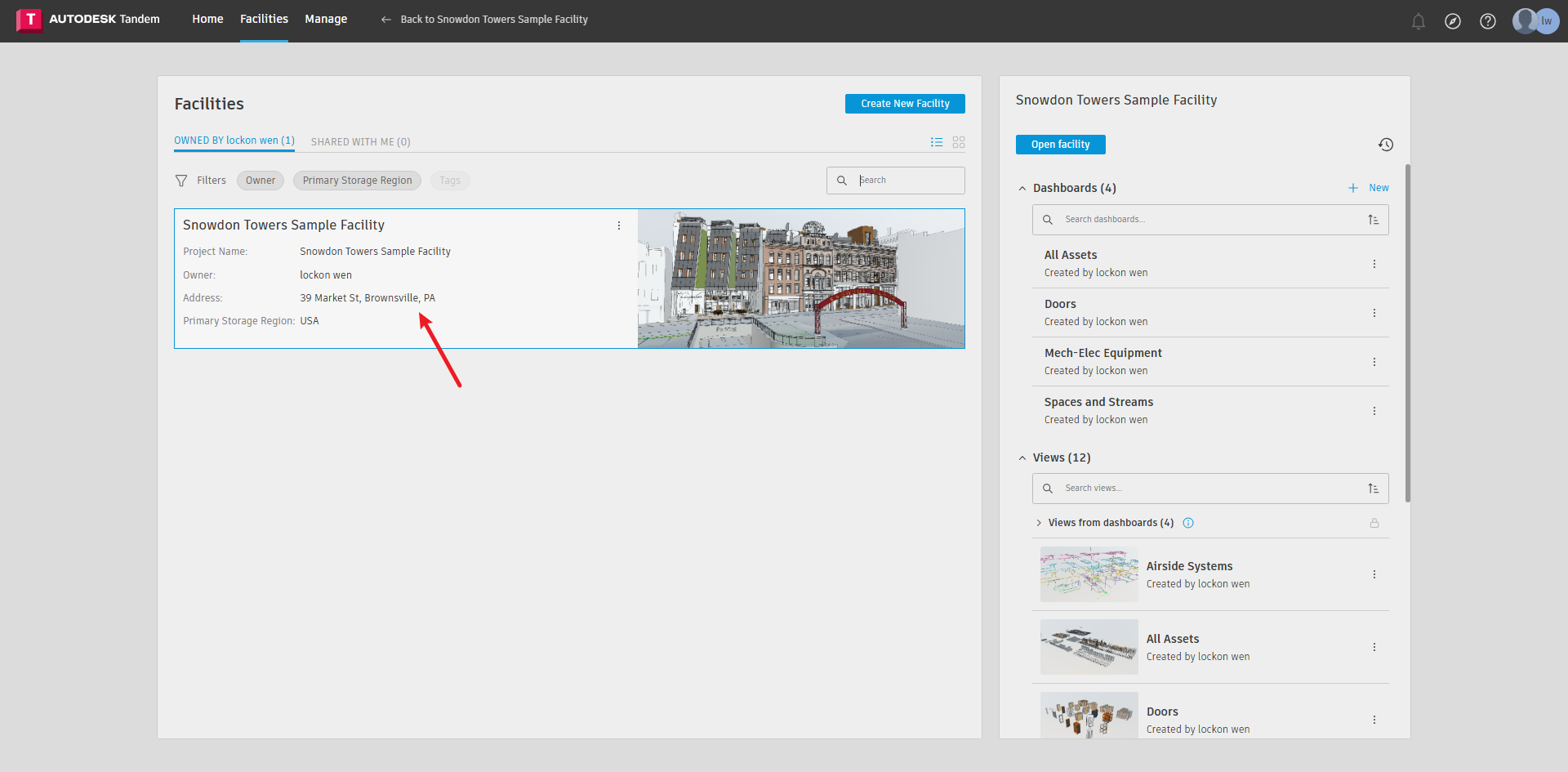Open the user avatar profile menu

1535,21
